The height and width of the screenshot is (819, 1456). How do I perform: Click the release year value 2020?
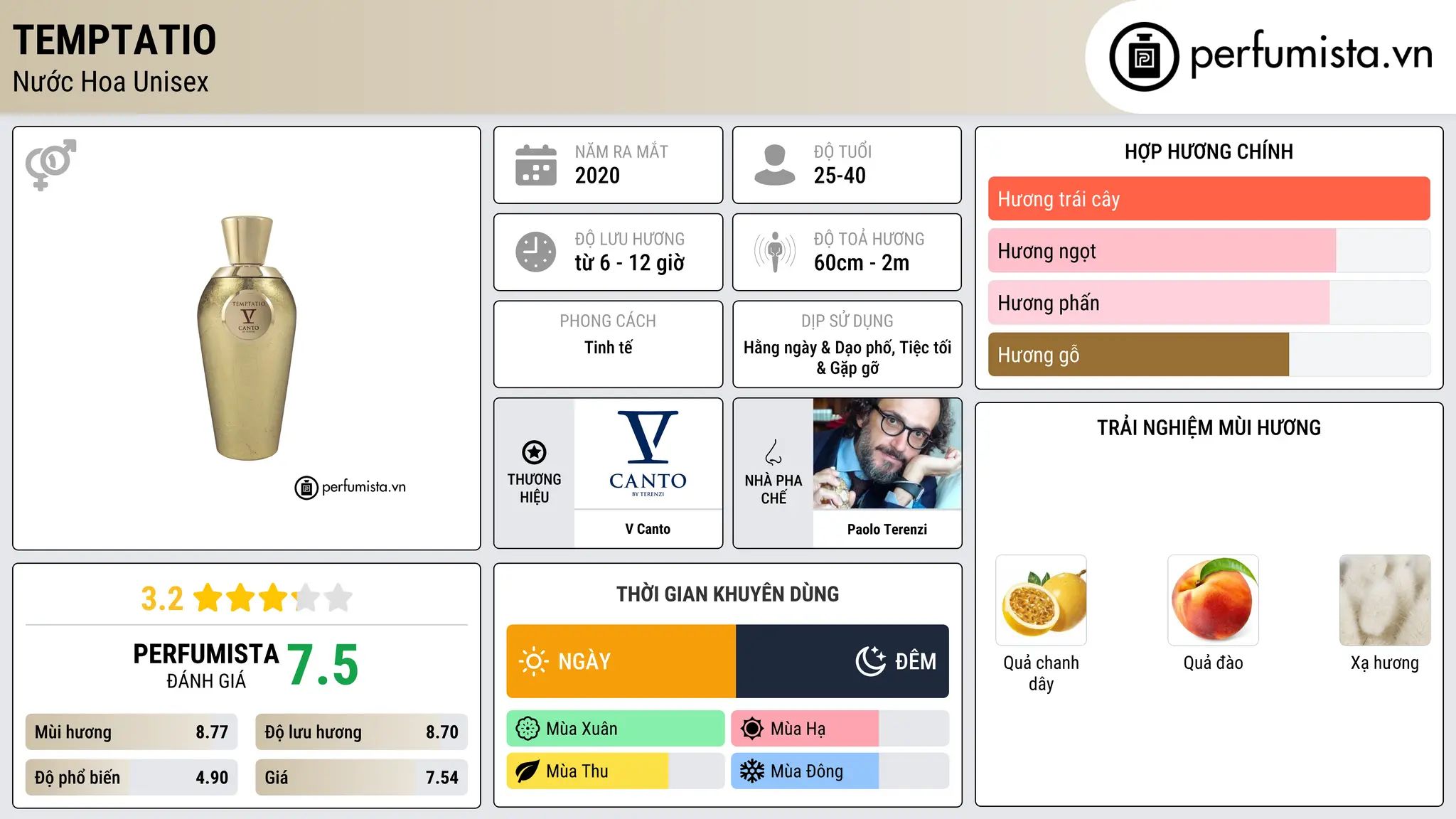(x=597, y=176)
